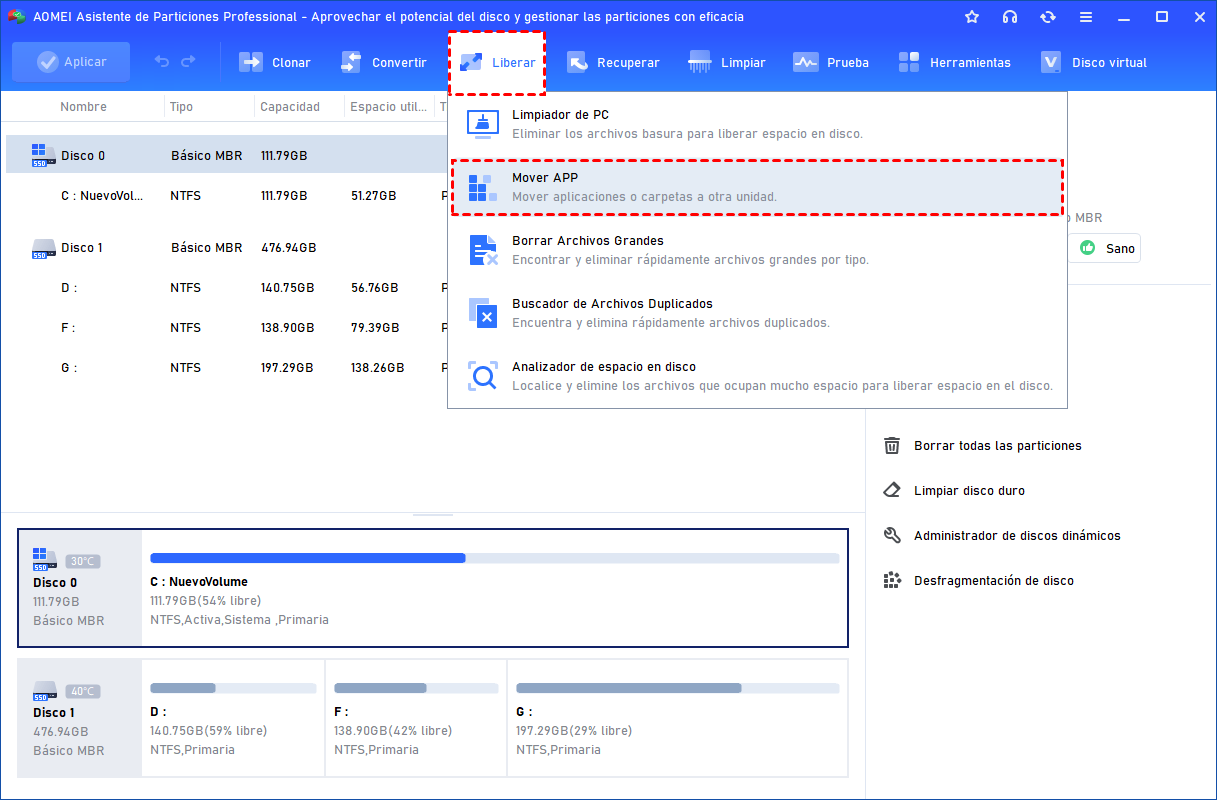Click the bookmark star icon in title bar

(972, 17)
